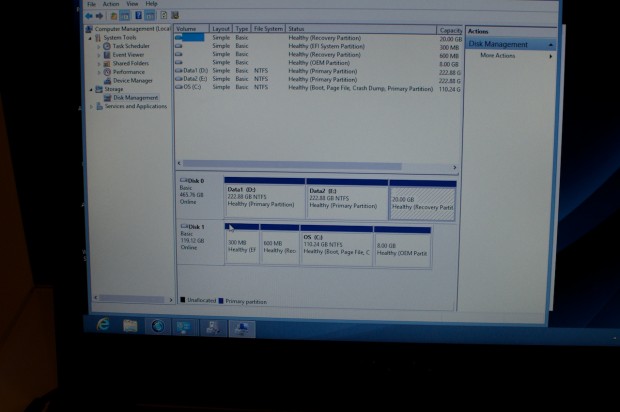The height and width of the screenshot is (412, 620).
Task: Select Event Viewer in the left tree
Action: [x=128, y=55]
